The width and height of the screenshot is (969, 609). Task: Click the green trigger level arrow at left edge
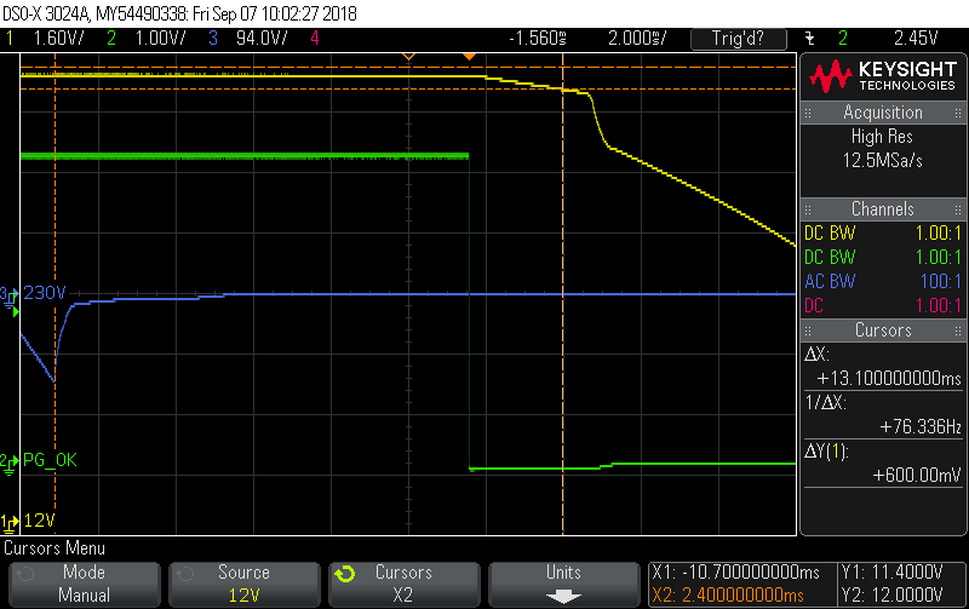(16, 312)
